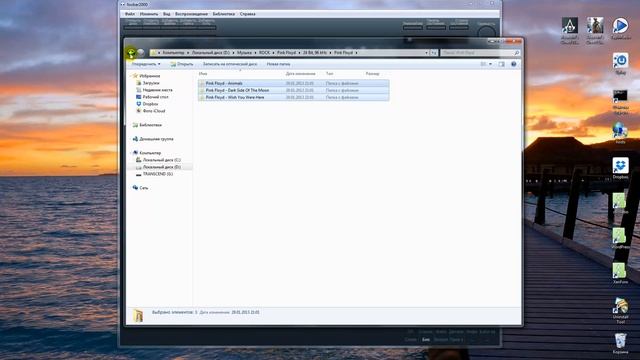Open the globe network desktop icon
This screenshot has width=640, height=360.
pos(620,133)
